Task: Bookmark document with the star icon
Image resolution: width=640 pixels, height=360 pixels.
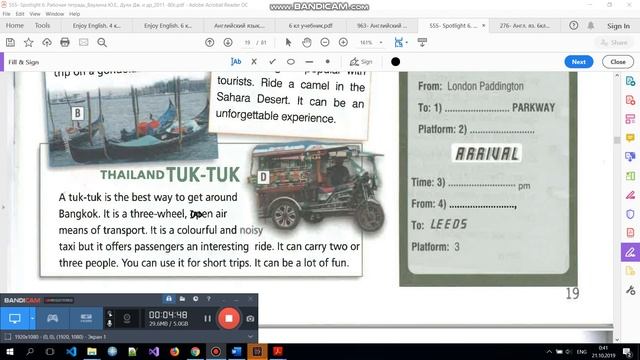Action: [x=29, y=42]
